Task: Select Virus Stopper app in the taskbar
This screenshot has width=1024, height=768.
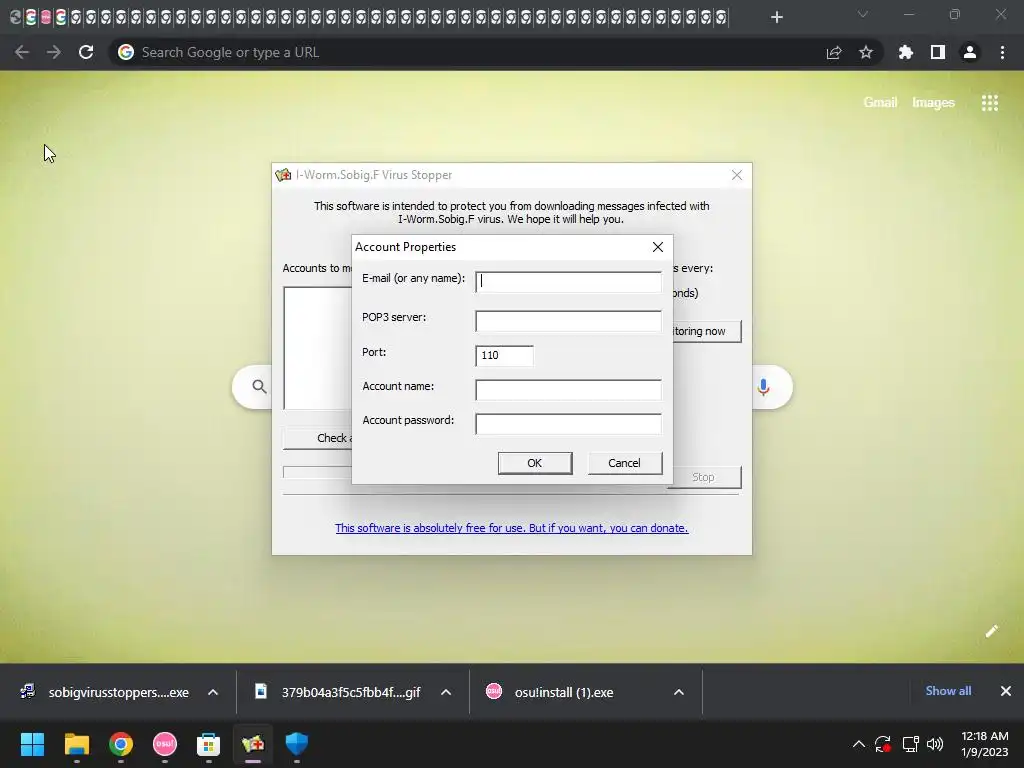Action: coord(253,744)
